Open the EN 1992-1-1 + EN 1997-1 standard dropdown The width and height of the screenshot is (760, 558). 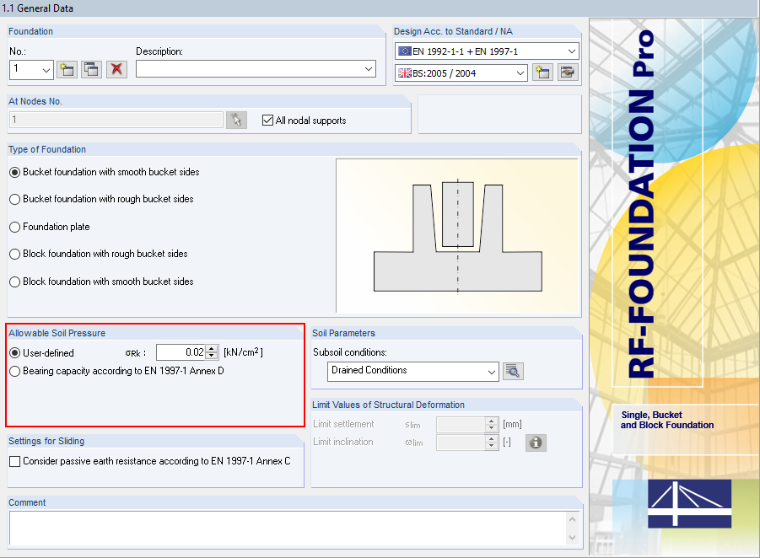pos(571,51)
